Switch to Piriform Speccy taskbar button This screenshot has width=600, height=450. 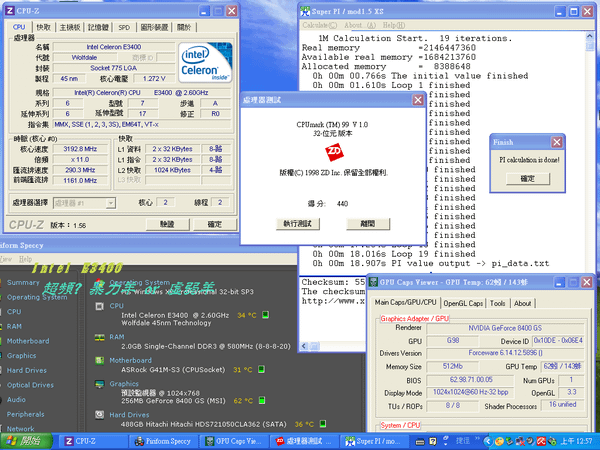pyautogui.click(x=165, y=441)
